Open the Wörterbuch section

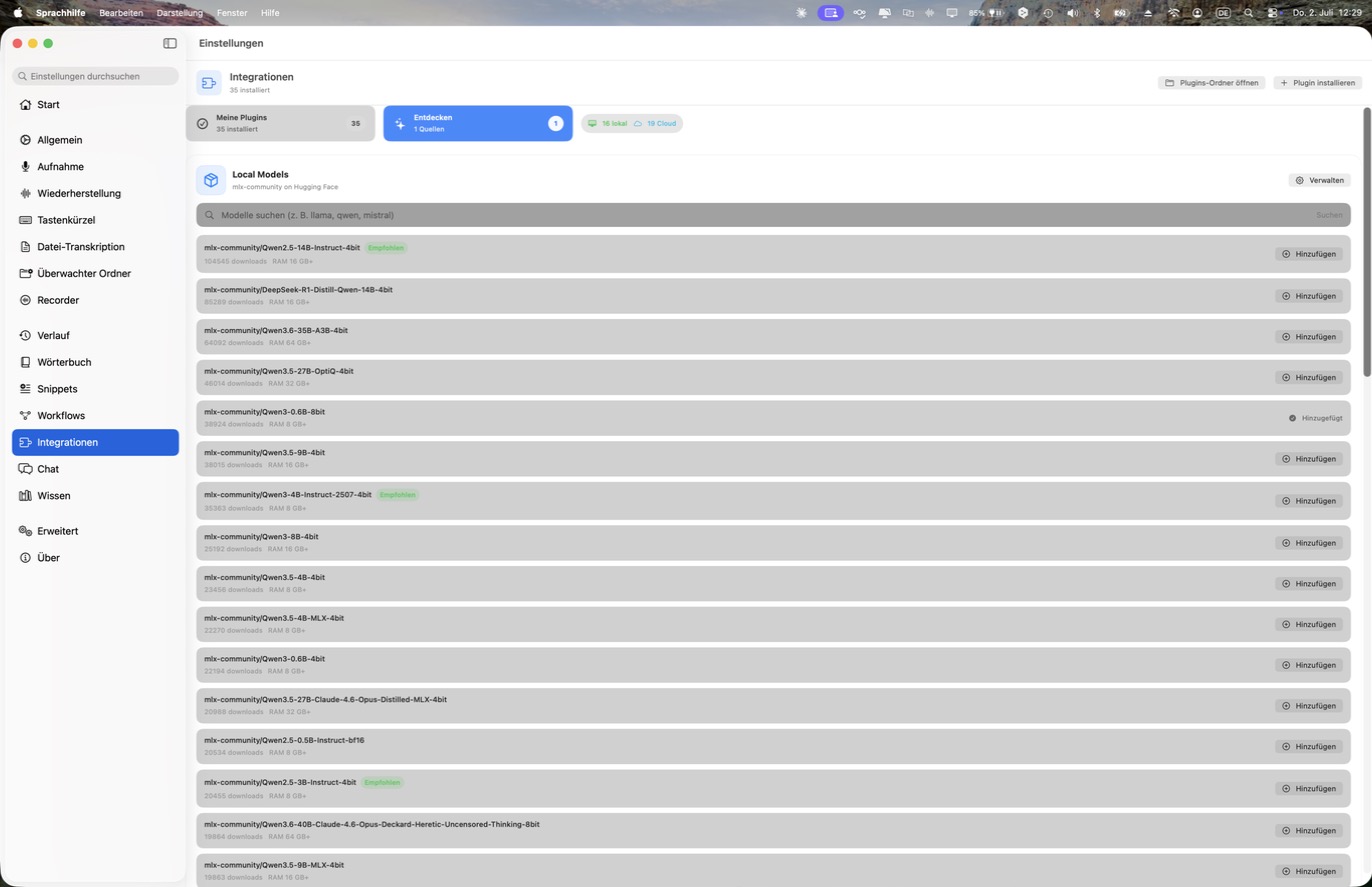tap(95, 362)
